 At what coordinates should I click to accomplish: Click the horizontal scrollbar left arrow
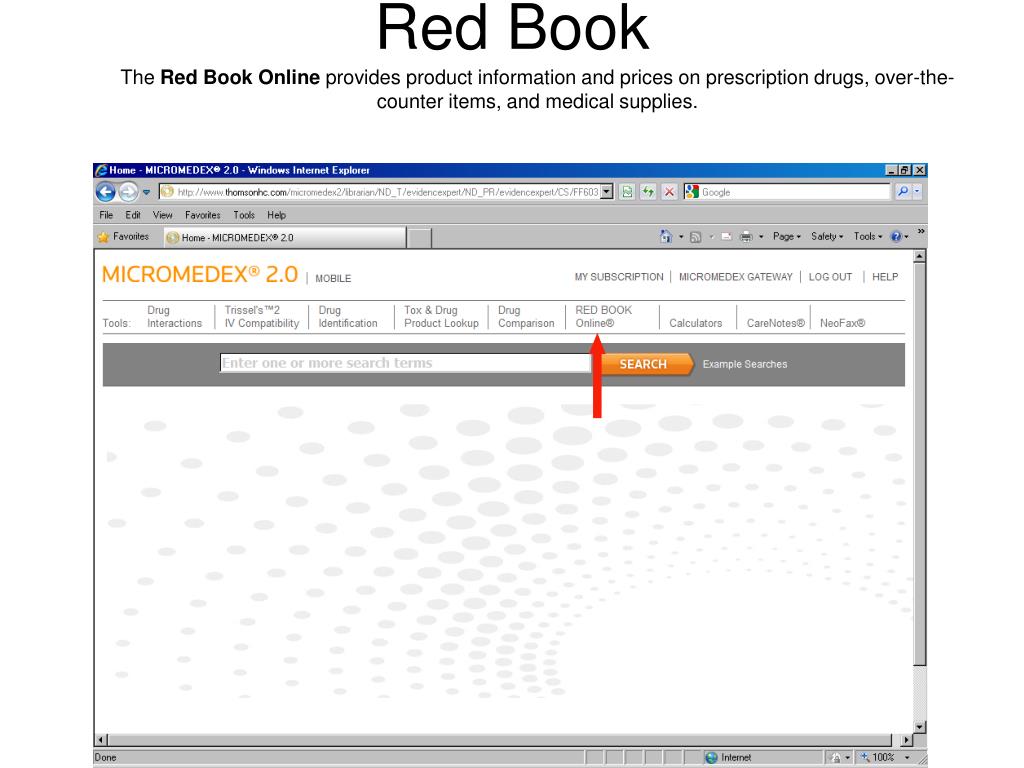(x=101, y=740)
